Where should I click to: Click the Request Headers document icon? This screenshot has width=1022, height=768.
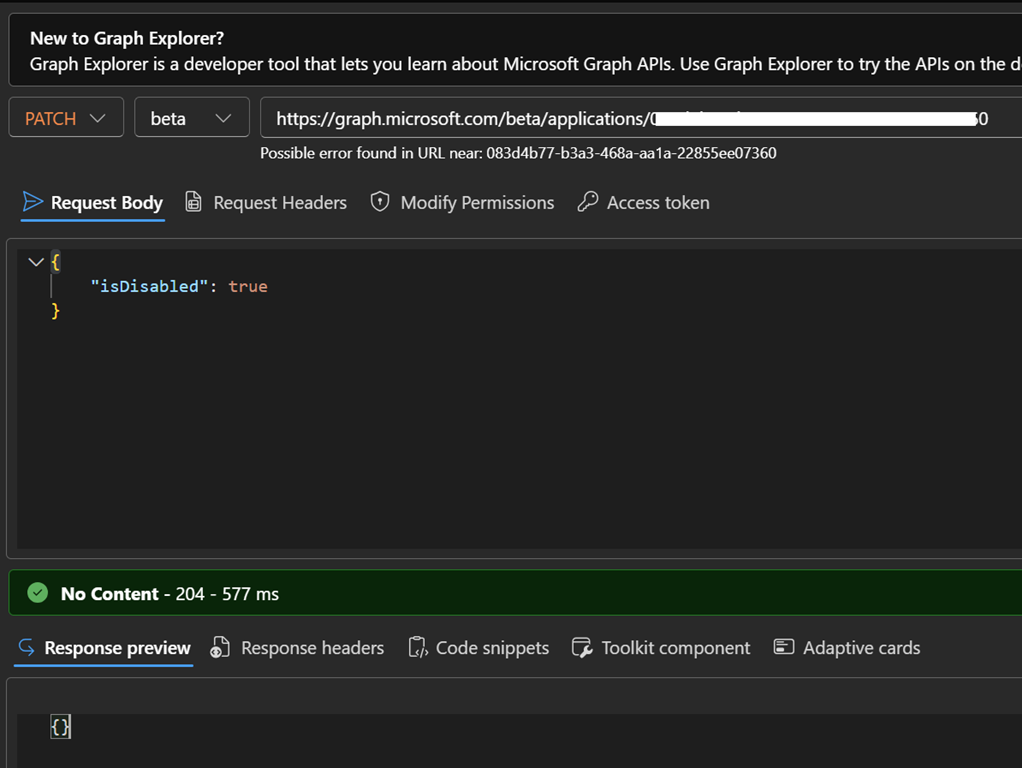(x=194, y=202)
